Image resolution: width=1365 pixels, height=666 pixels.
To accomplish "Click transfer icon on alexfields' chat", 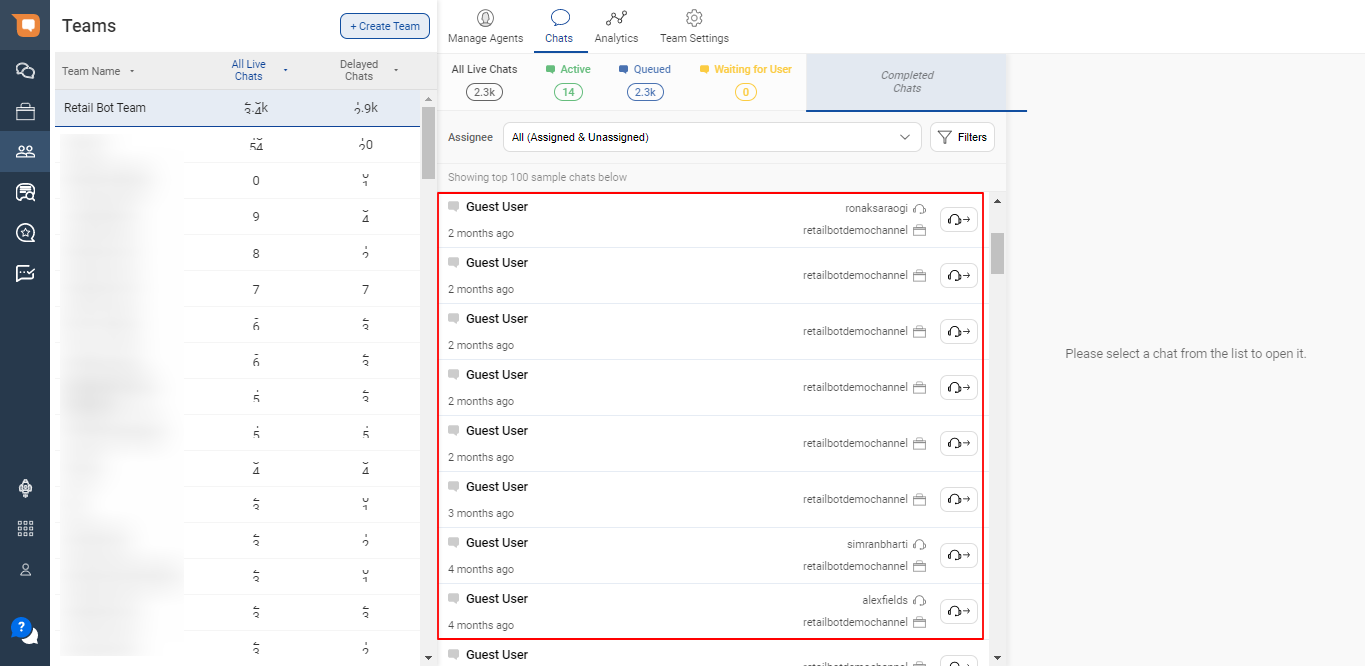I will 959,612.
